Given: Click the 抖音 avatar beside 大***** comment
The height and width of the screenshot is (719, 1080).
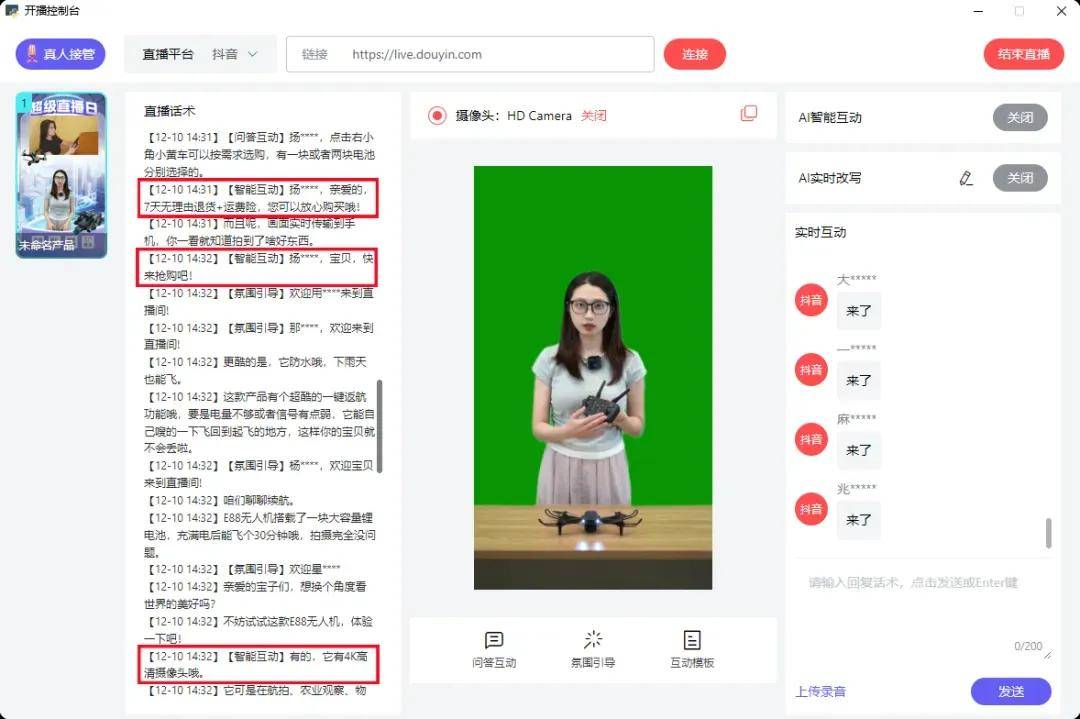Looking at the screenshot, I should click(x=811, y=300).
